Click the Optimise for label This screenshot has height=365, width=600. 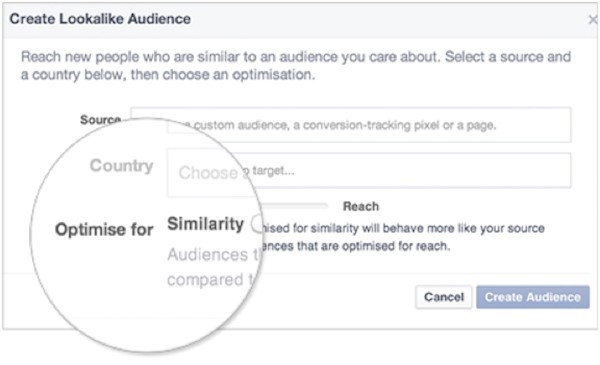[104, 230]
